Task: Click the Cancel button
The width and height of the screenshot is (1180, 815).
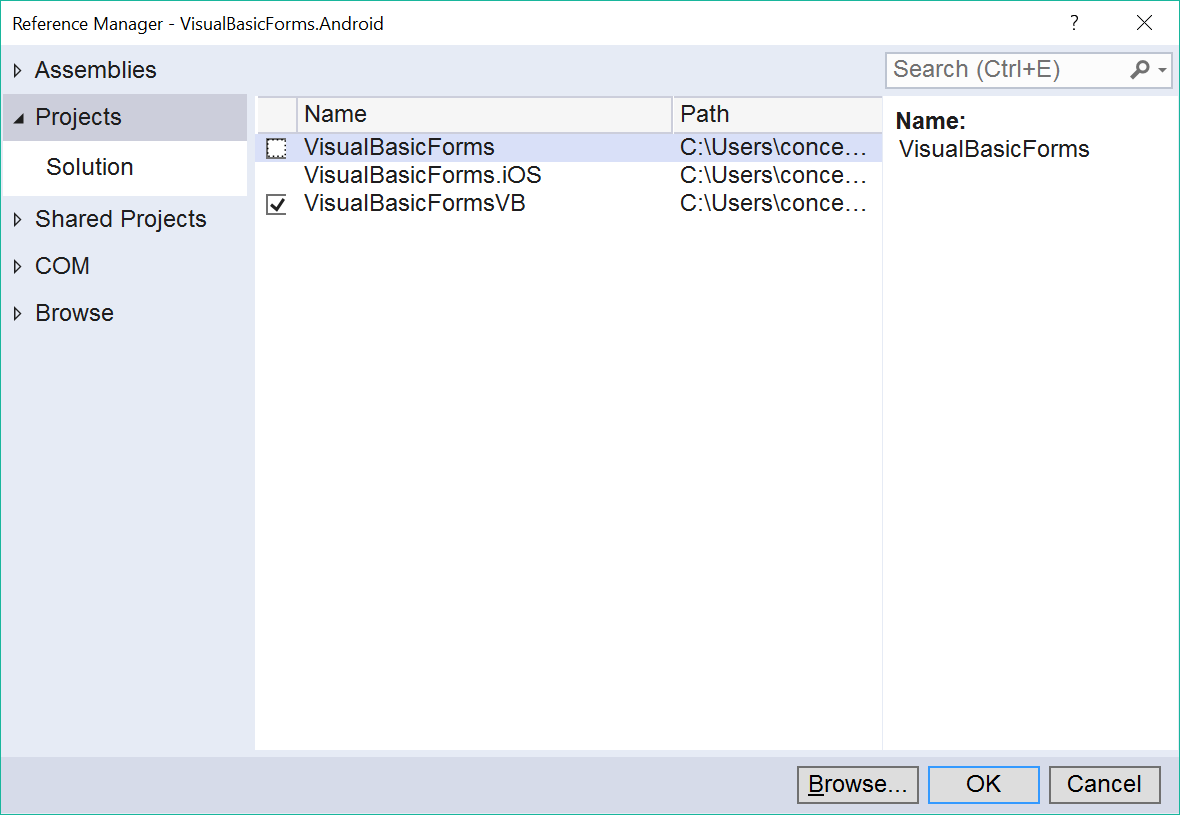Action: coord(1104,784)
